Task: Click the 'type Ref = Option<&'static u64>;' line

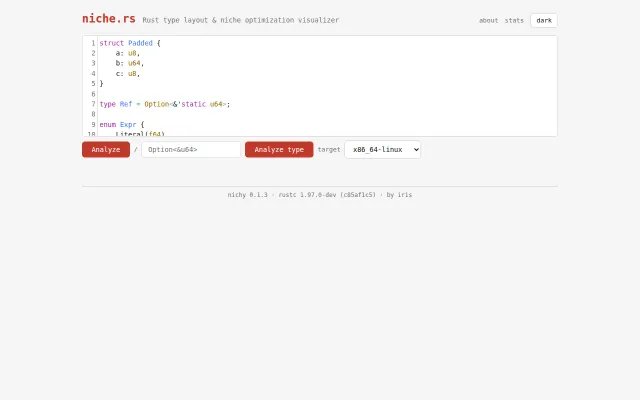Action: point(165,104)
